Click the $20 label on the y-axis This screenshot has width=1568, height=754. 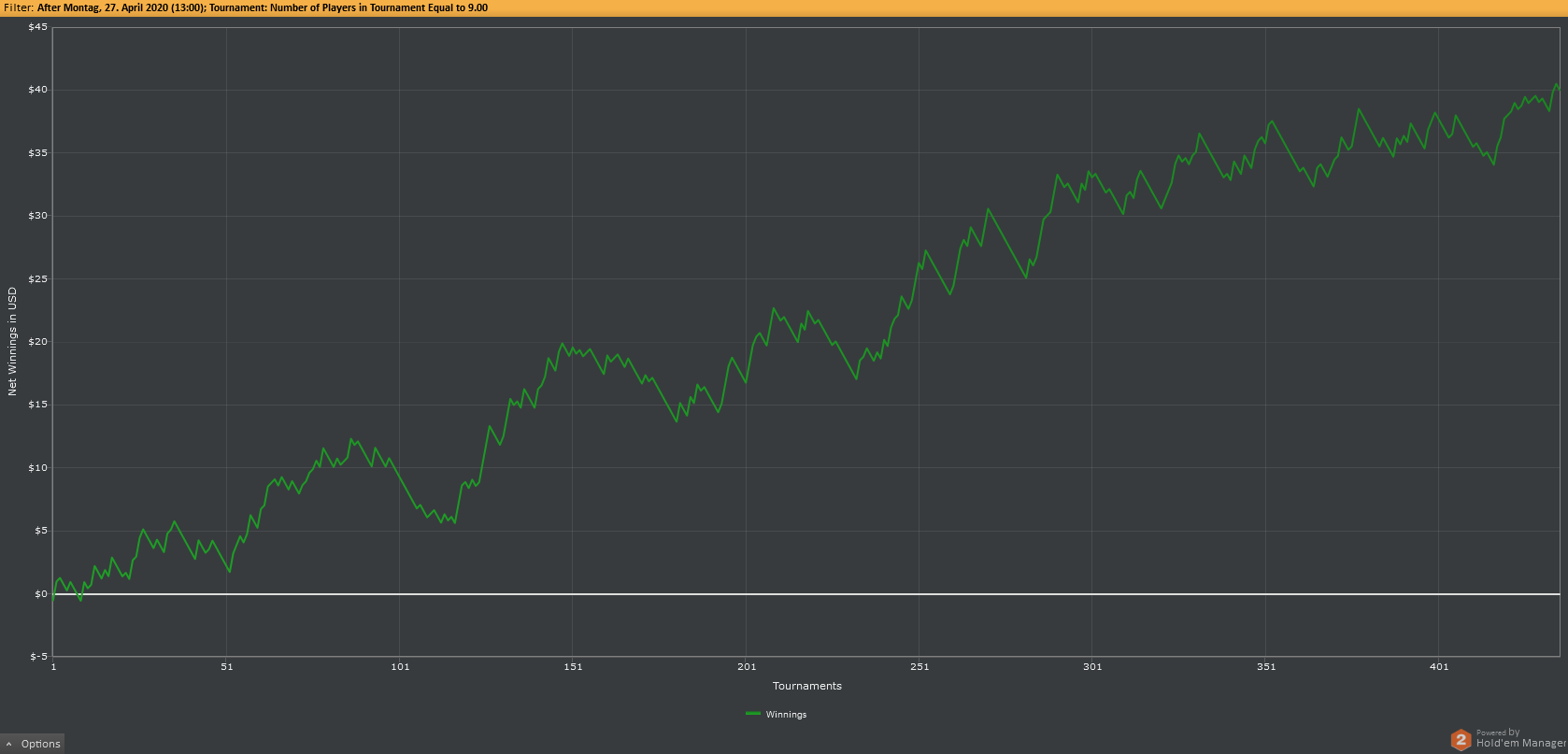[x=37, y=341]
